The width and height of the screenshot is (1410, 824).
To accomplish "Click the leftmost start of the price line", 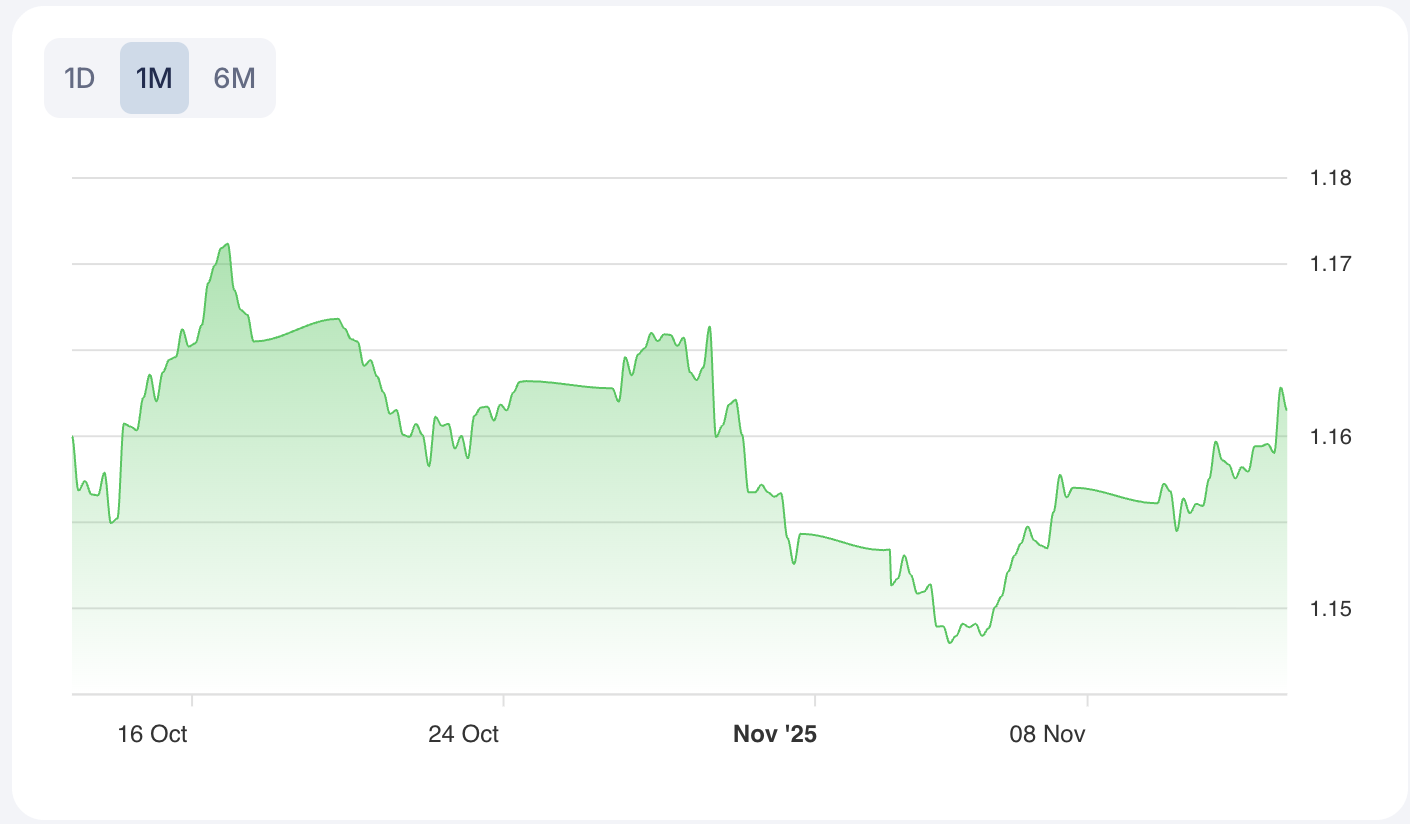I will point(73,437).
